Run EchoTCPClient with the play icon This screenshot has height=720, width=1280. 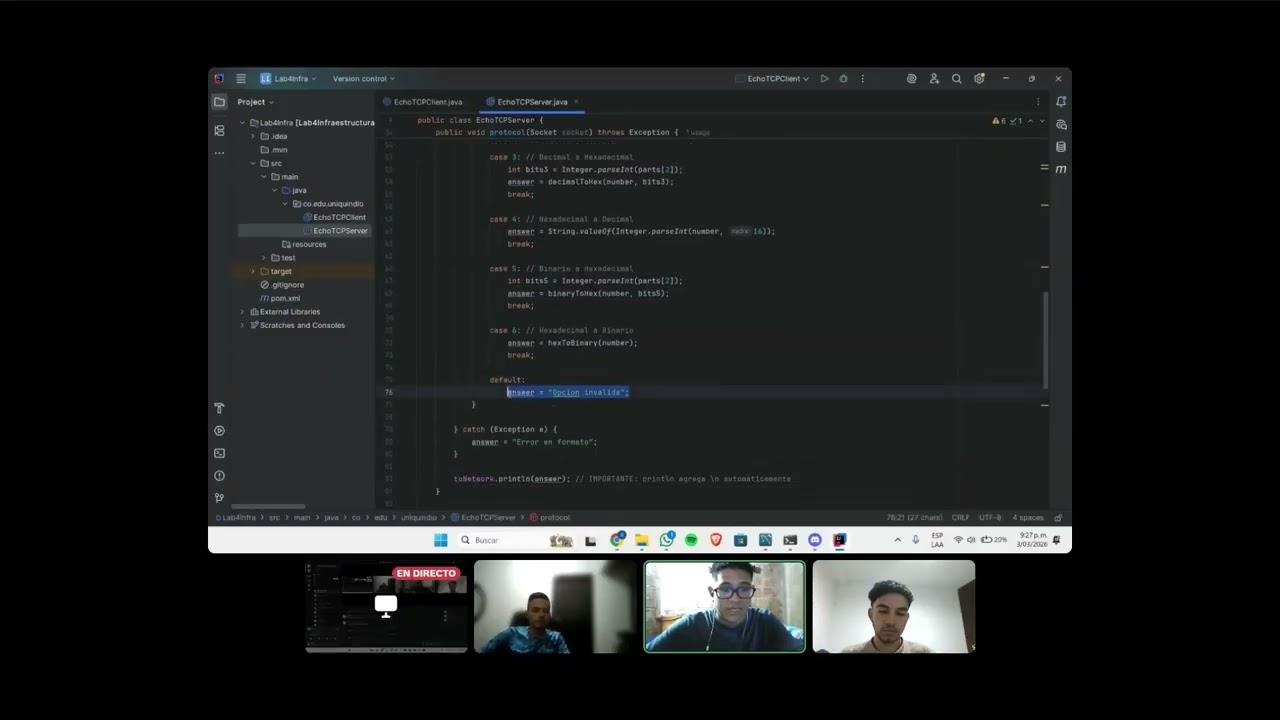(x=824, y=79)
